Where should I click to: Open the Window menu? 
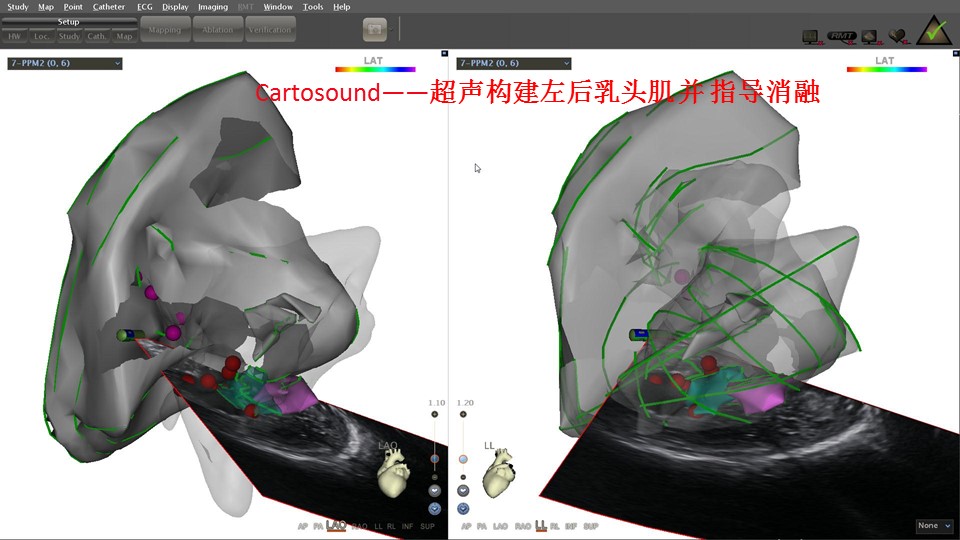point(278,7)
